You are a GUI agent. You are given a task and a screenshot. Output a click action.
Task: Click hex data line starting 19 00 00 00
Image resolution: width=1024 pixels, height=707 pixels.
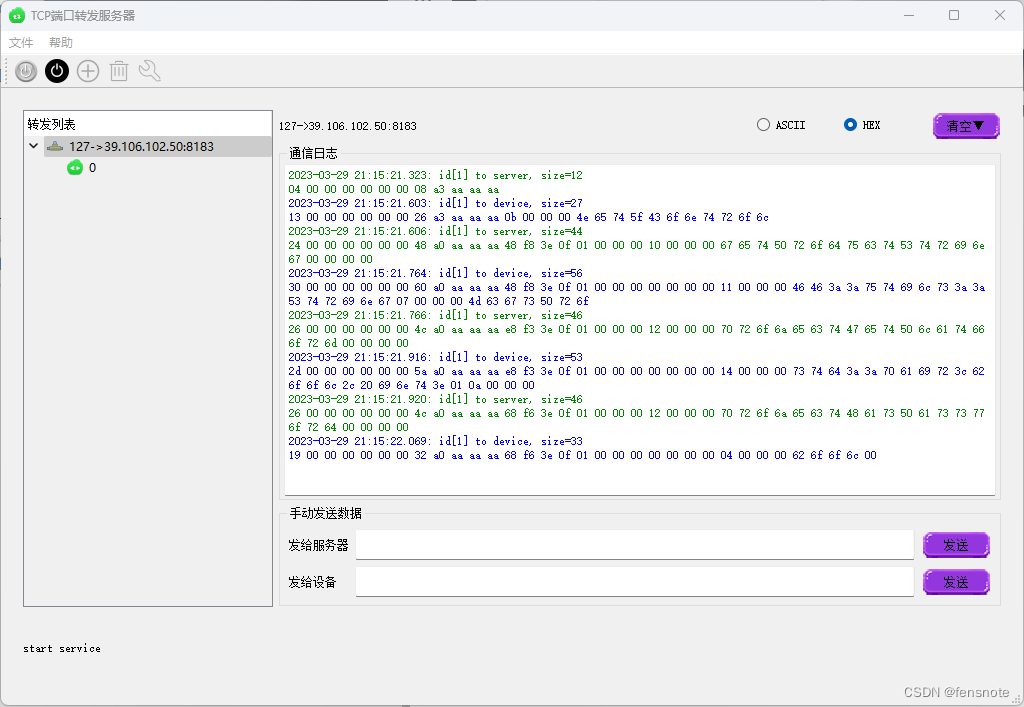(583, 455)
